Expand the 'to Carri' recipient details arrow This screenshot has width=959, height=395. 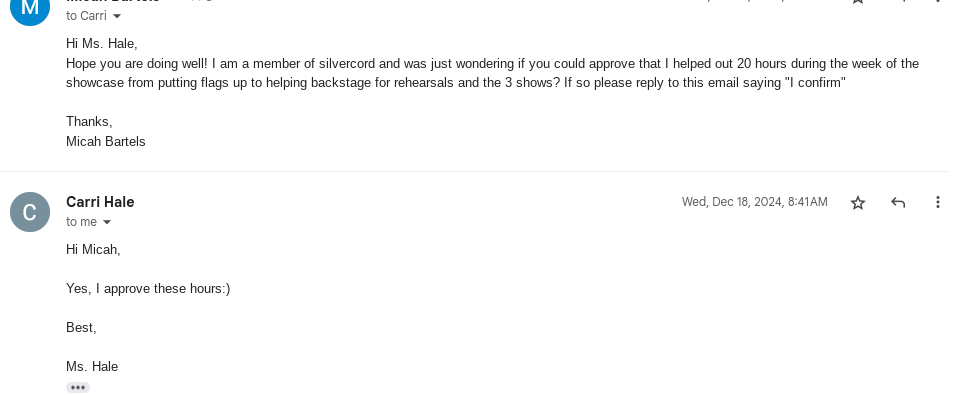(x=117, y=16)
